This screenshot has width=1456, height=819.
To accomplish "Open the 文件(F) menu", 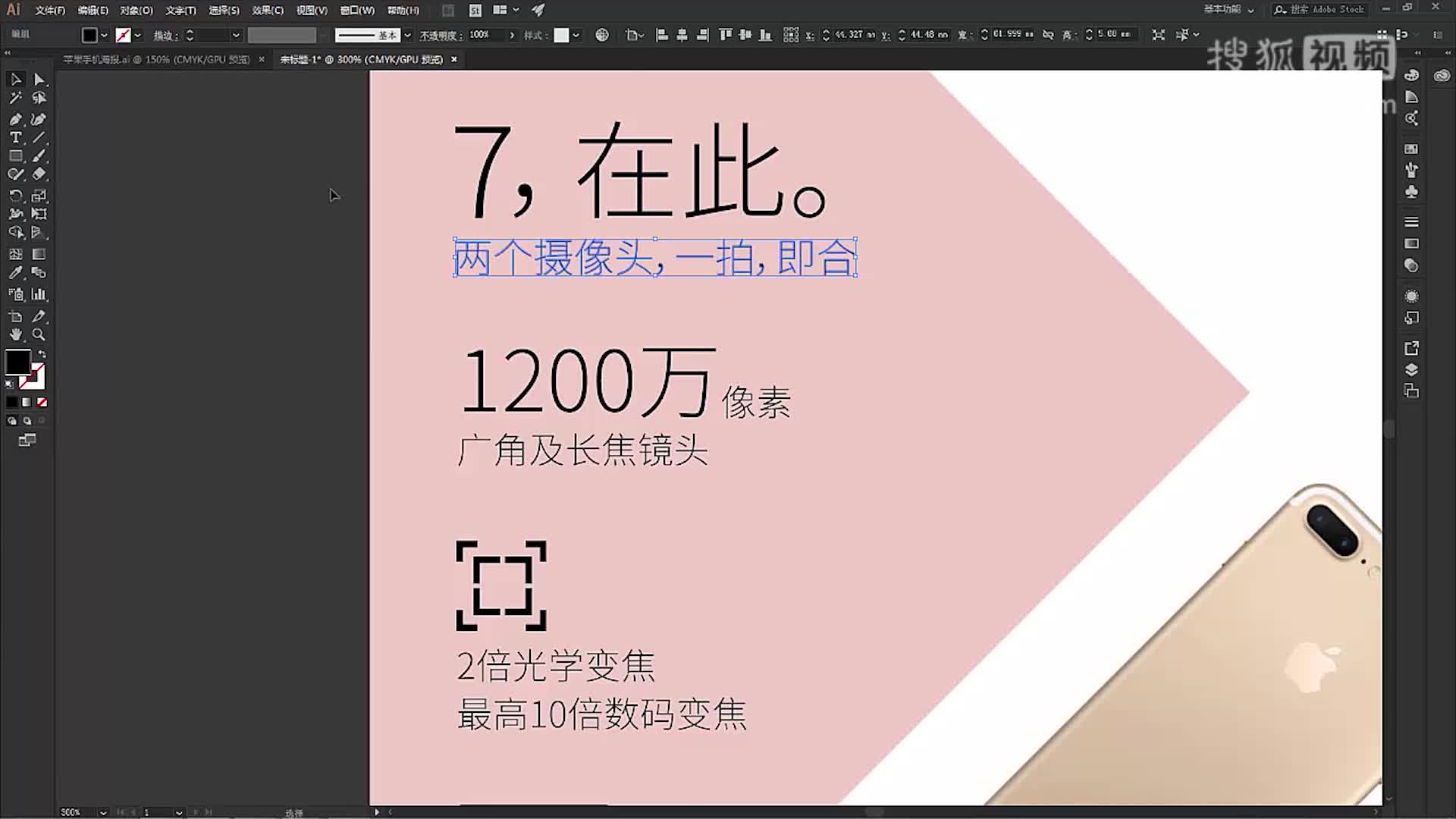I will click(x=50, y=11).
